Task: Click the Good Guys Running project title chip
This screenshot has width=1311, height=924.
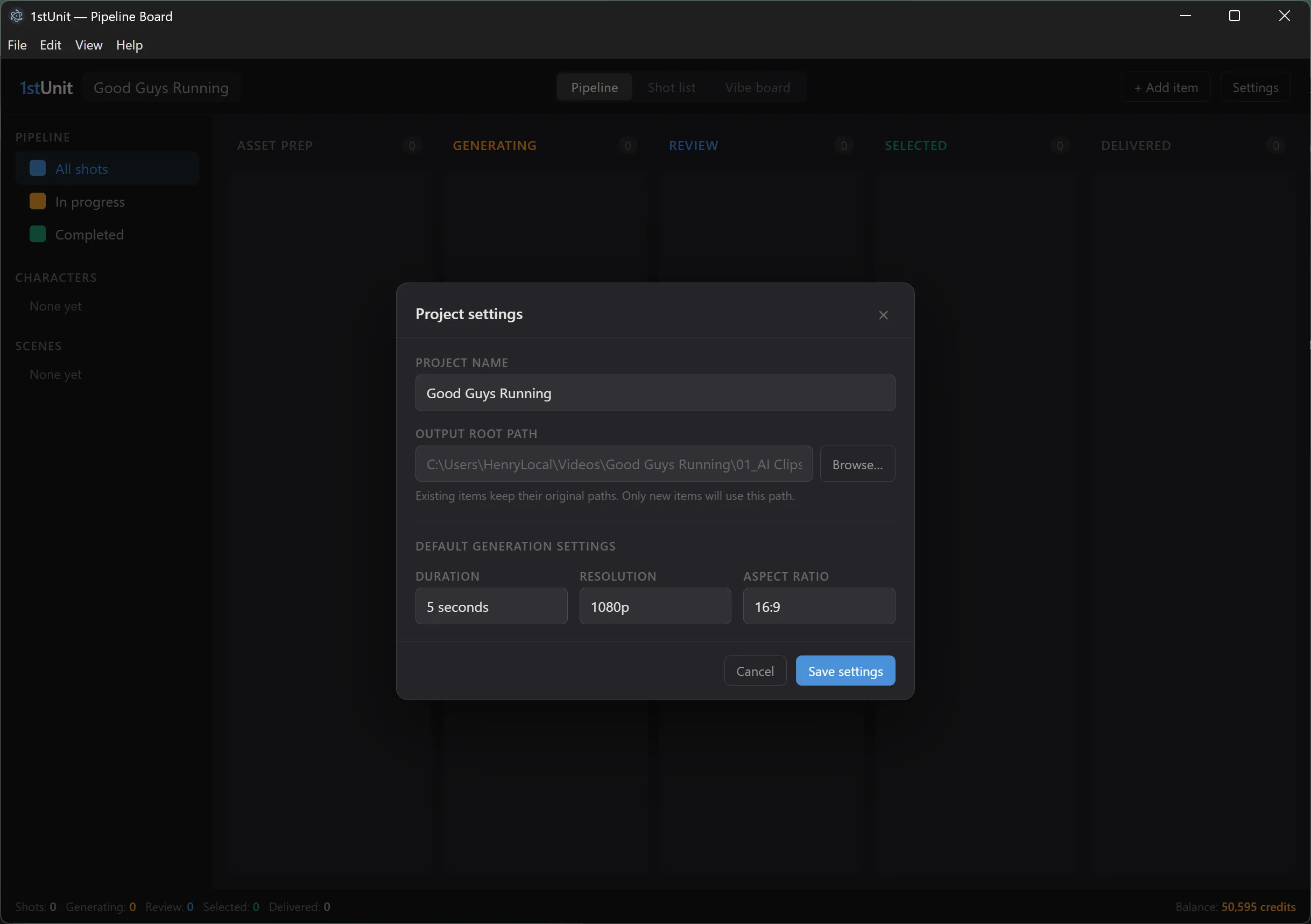Action: click(x=161, y=87)
